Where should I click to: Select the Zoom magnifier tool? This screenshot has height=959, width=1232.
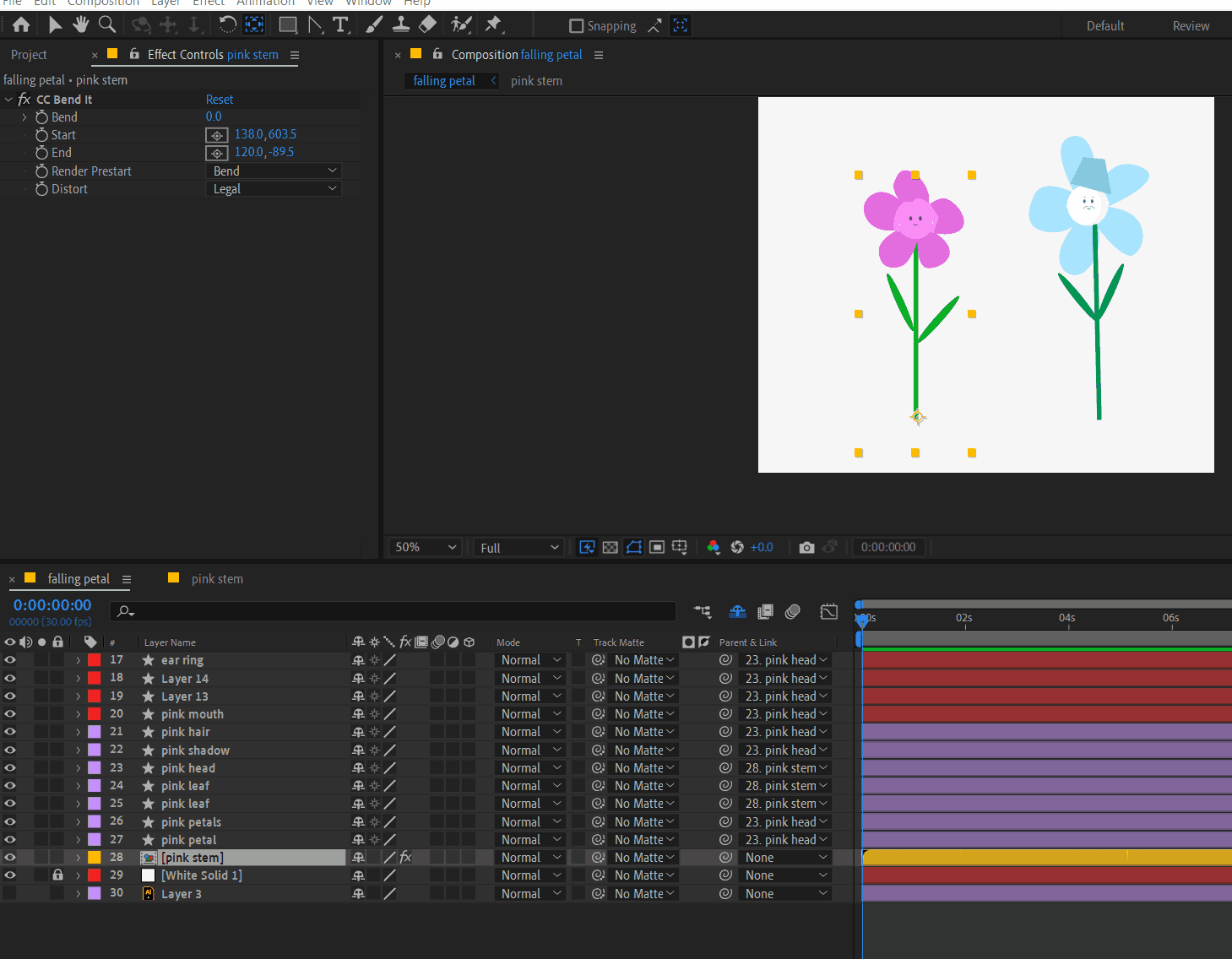click(107, 25)
